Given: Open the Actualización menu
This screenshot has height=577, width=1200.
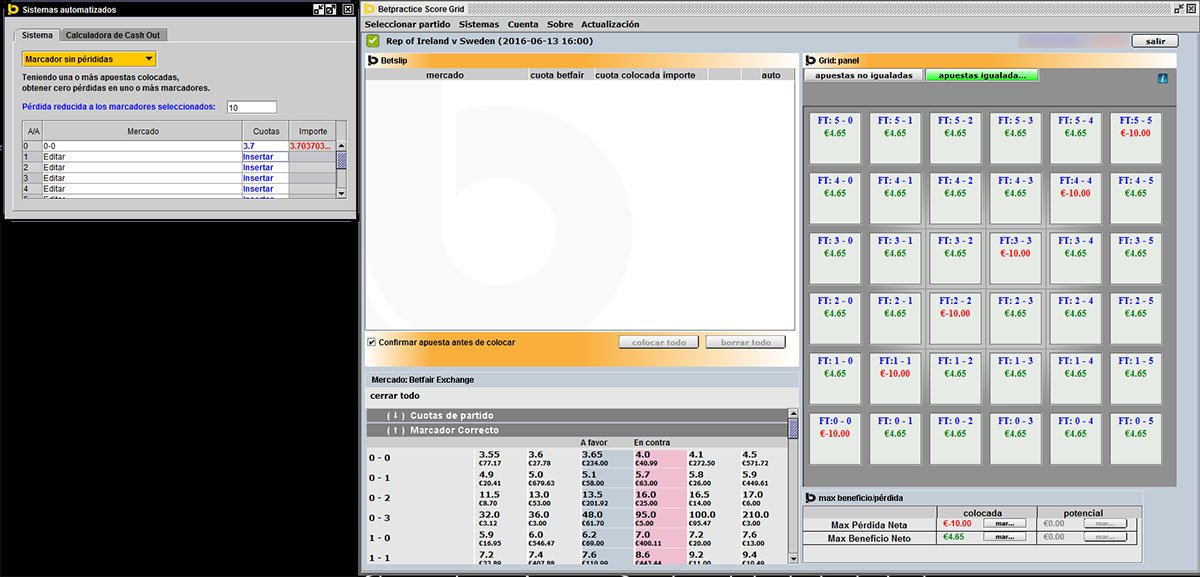Looking at the screenshot, I should pos(611,24).
